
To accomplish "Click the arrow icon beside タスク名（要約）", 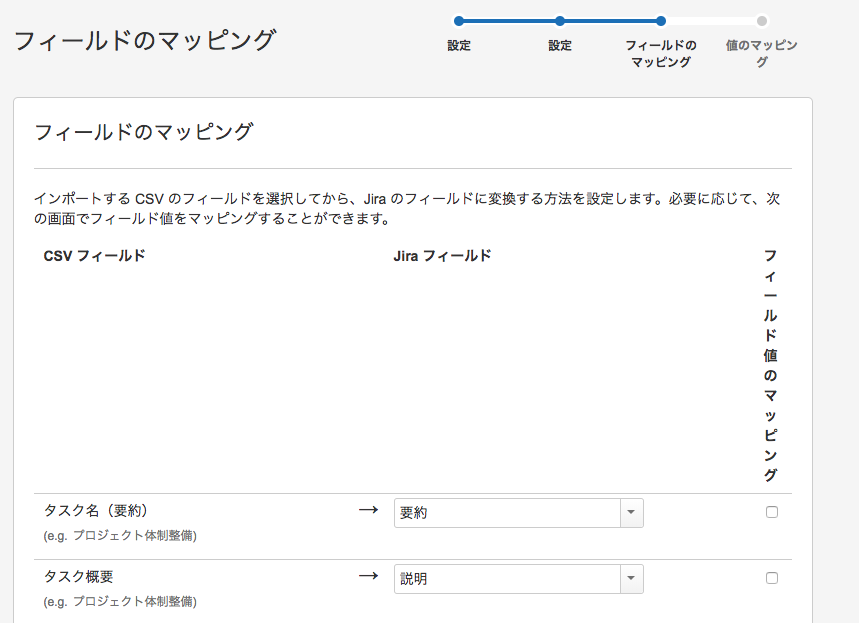I will click(369, 510).
